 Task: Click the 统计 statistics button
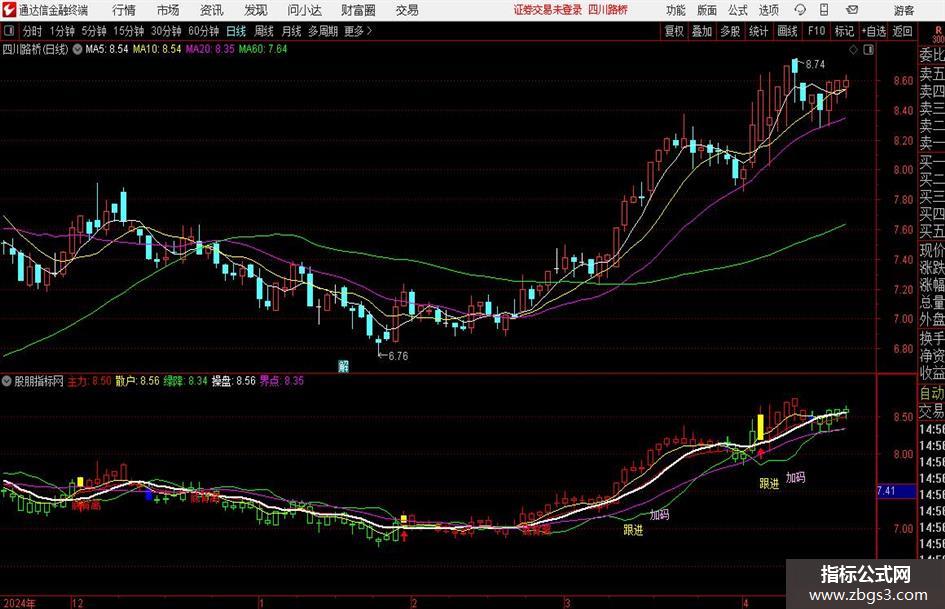point(758,31)
